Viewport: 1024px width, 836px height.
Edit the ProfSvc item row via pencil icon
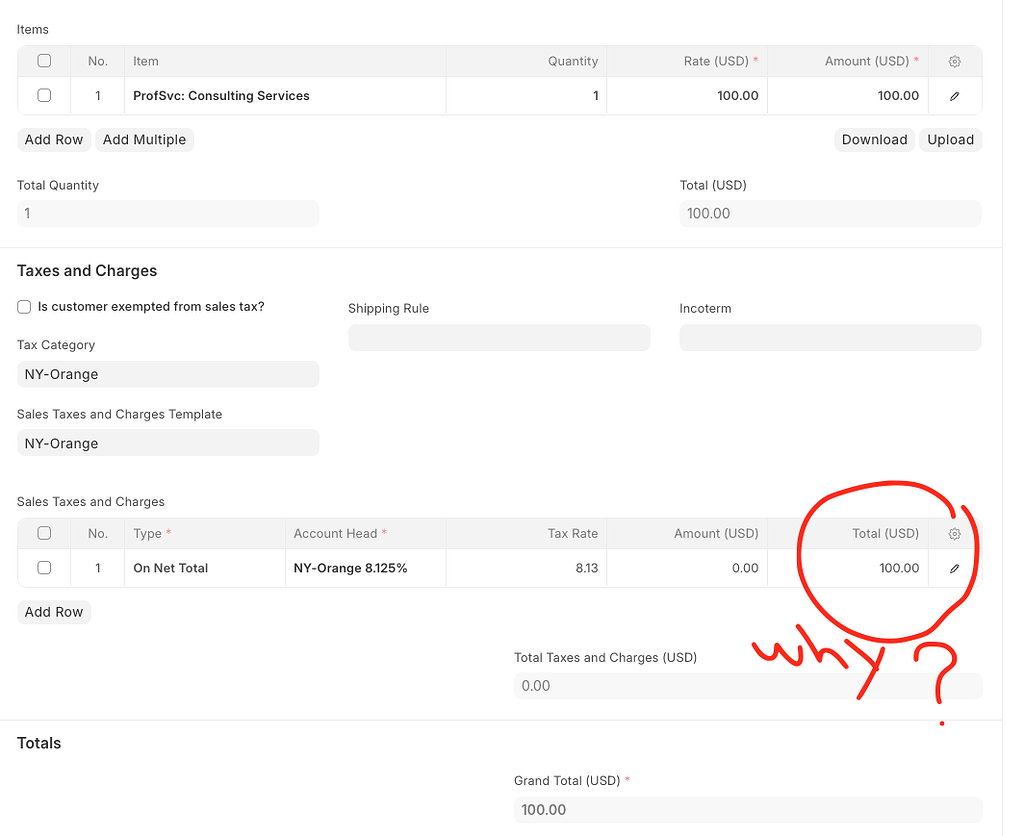click(954, 95)
